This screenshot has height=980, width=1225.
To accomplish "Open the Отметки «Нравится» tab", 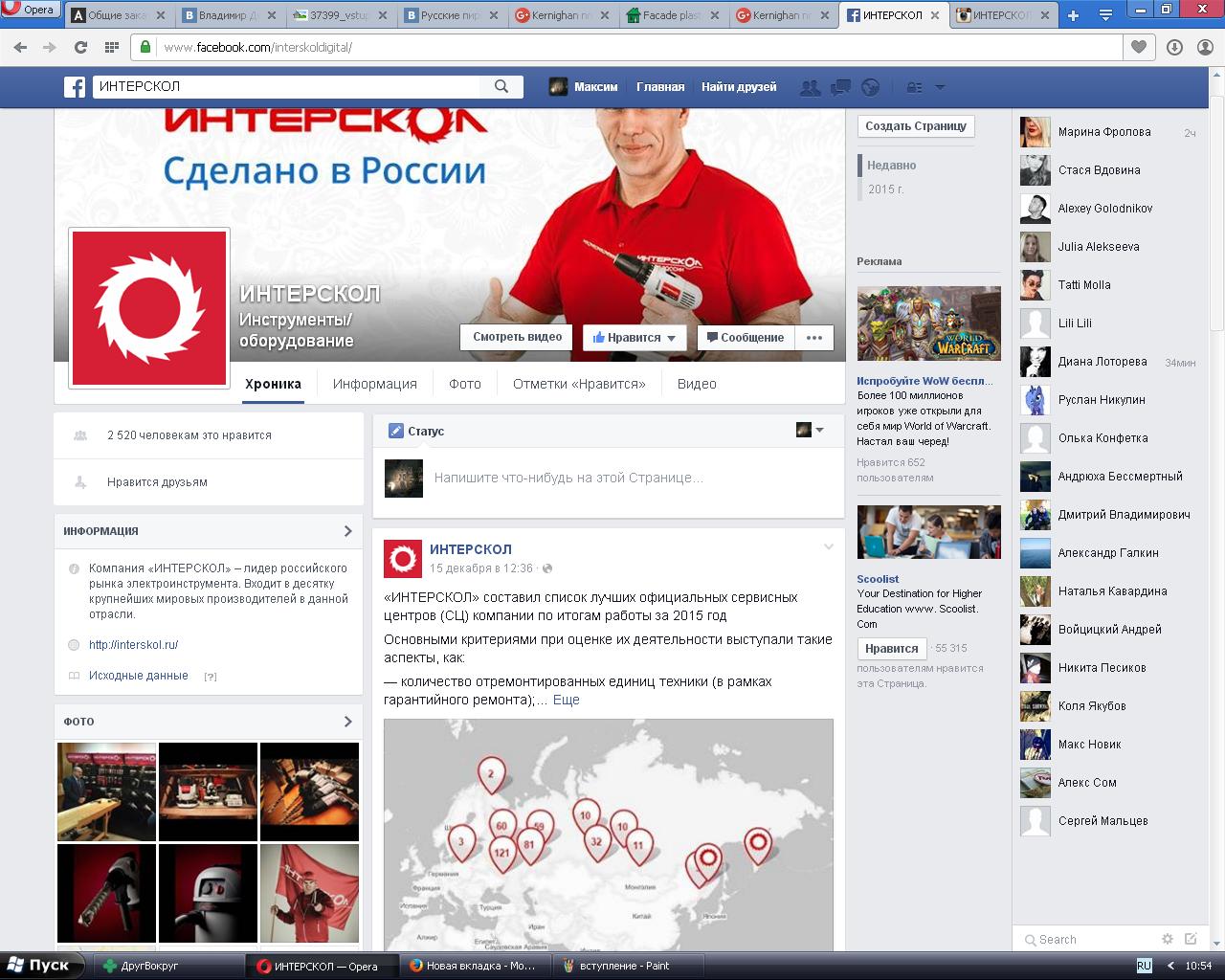I will pyautogui.click(x=579, y=384).
